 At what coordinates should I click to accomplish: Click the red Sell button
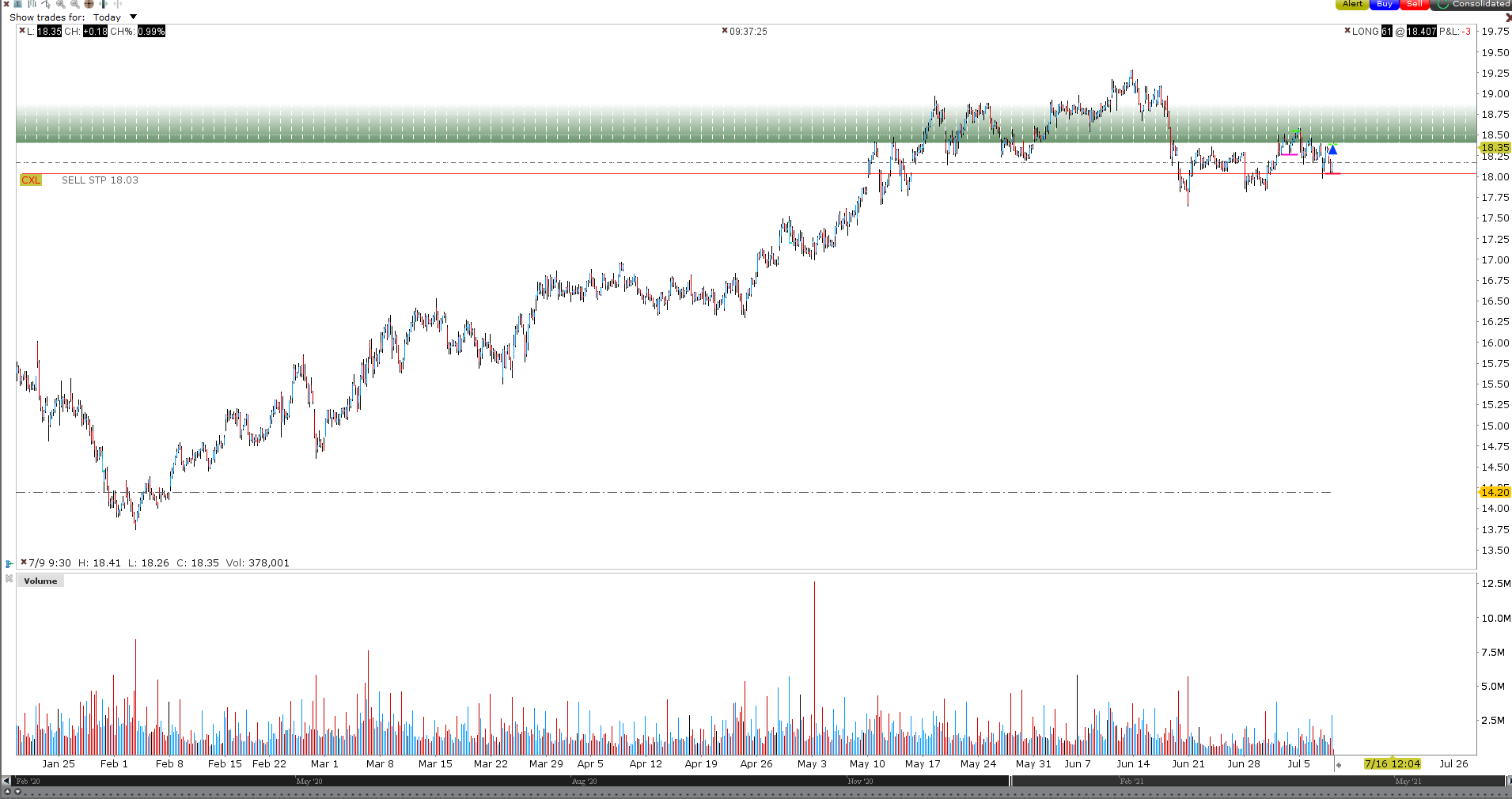click(1415, 4)
